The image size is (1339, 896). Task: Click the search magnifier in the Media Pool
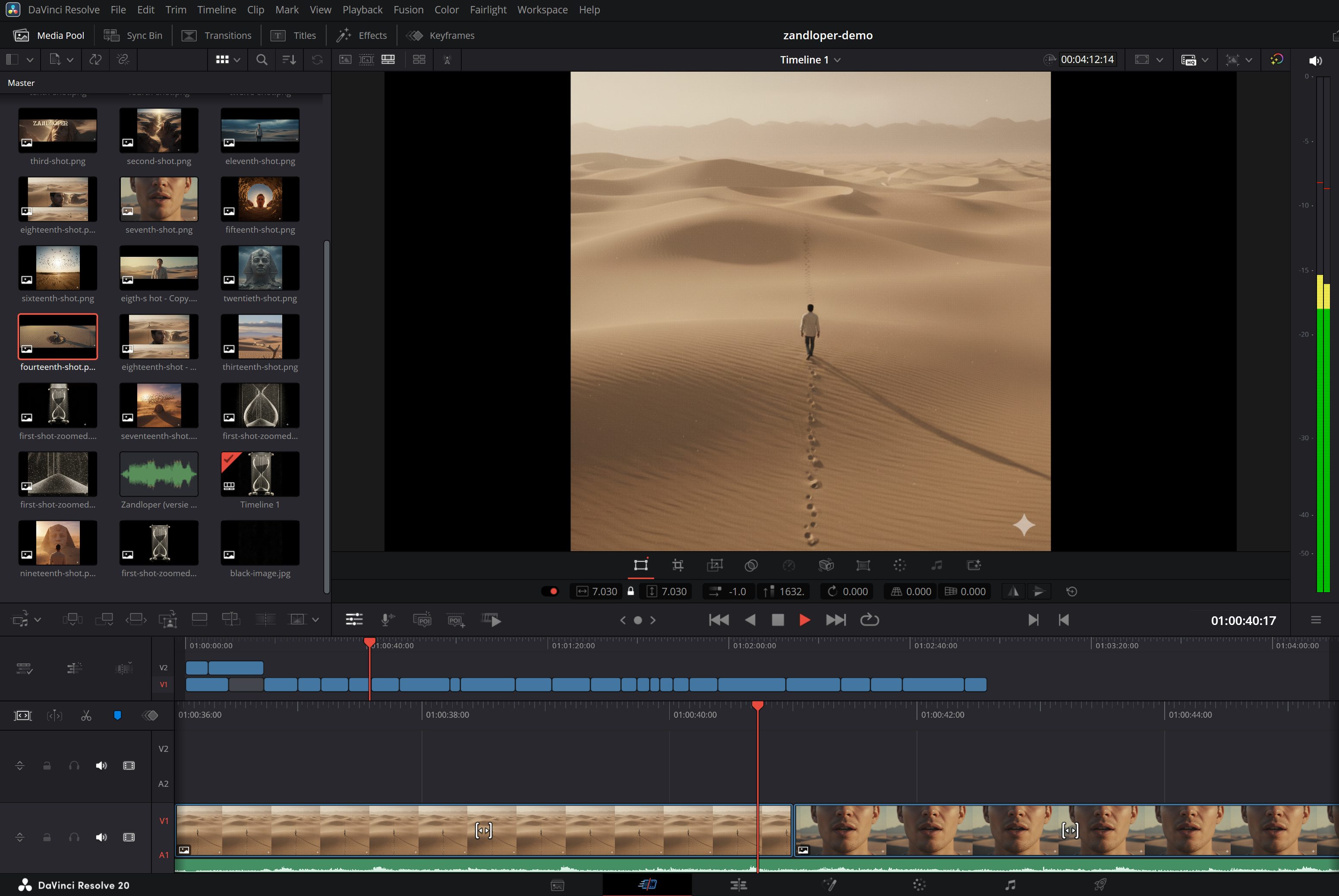click(x=261, y=60)
